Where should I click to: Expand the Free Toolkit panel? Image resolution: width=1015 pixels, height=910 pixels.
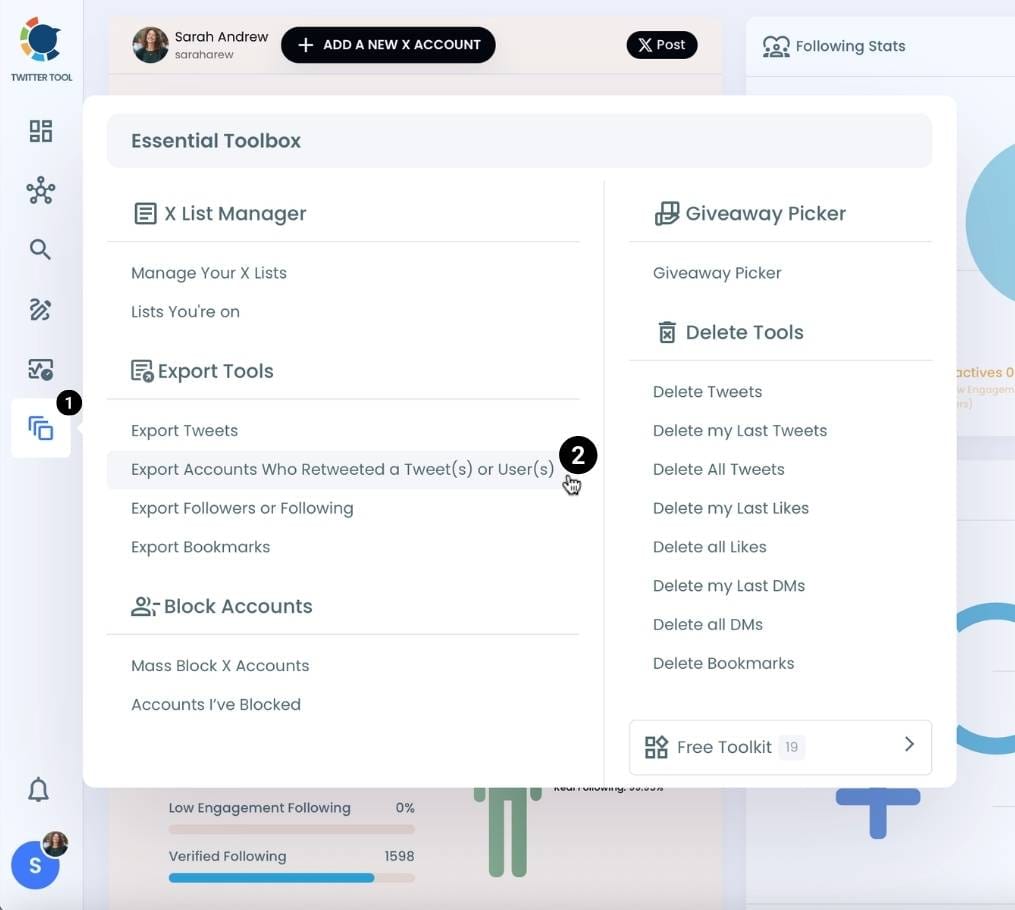pos(779,746)
